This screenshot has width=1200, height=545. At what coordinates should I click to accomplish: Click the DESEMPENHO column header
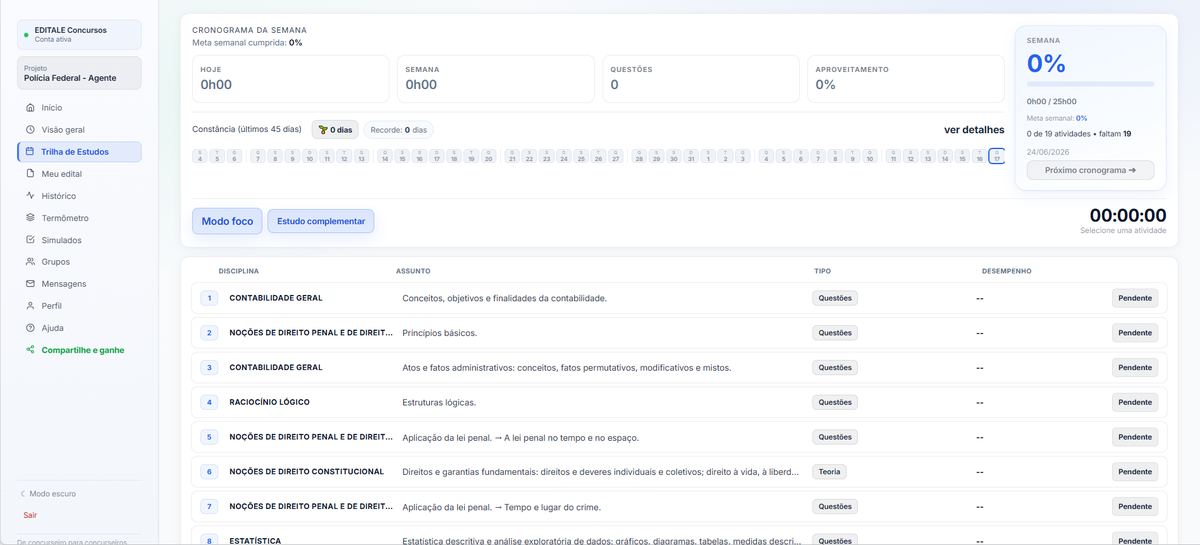click(x=1007, y=271)
